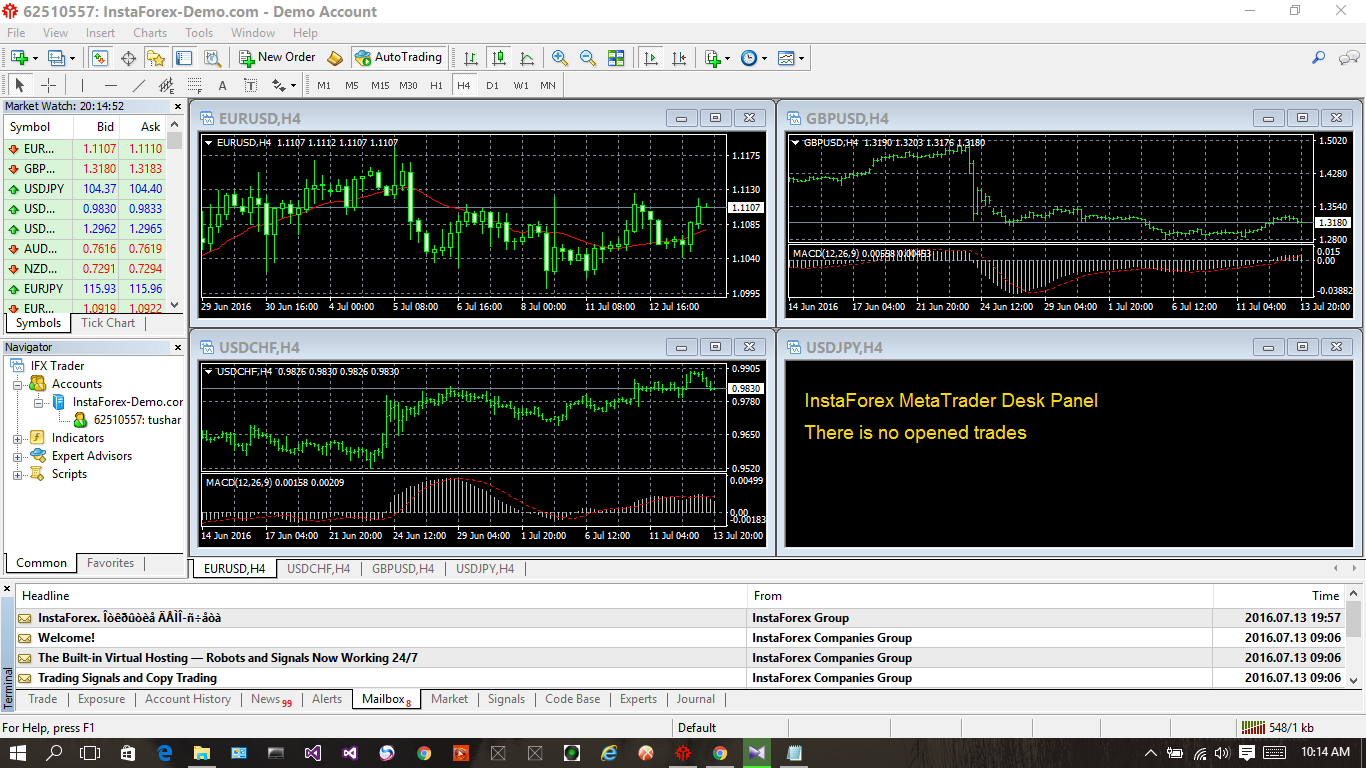This screenshot has width=1366, height=768.
Task: Select the Crosshair tool
Action: (48, 85)
